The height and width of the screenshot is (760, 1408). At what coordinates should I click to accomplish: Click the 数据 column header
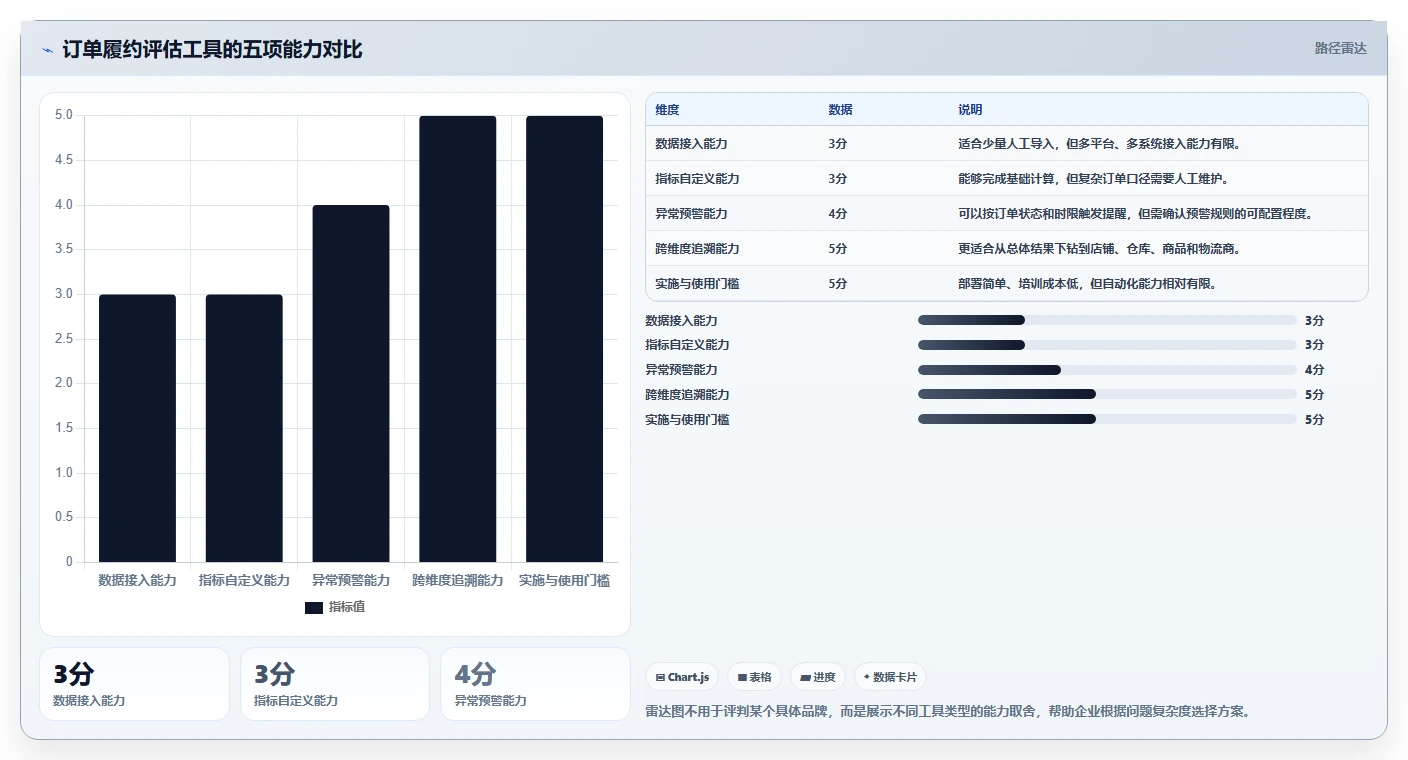[841, 110]
